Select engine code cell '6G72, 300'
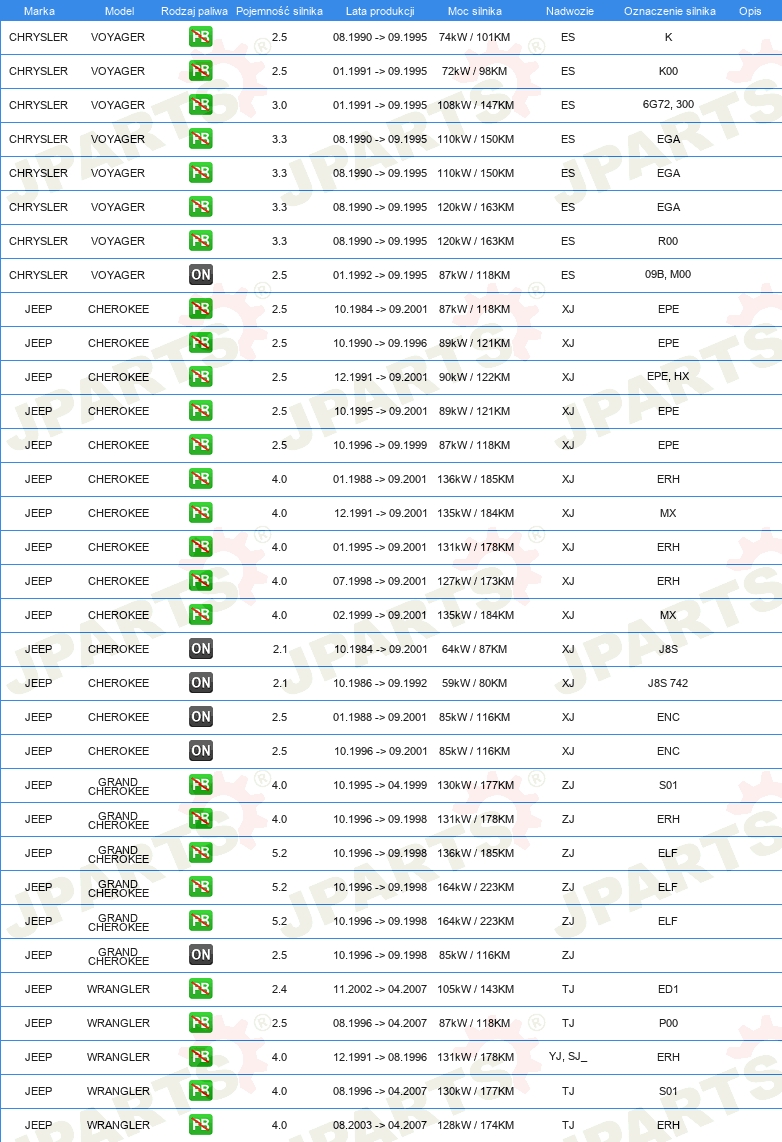Screen dimensions: 782x1142 pos(668,104)
